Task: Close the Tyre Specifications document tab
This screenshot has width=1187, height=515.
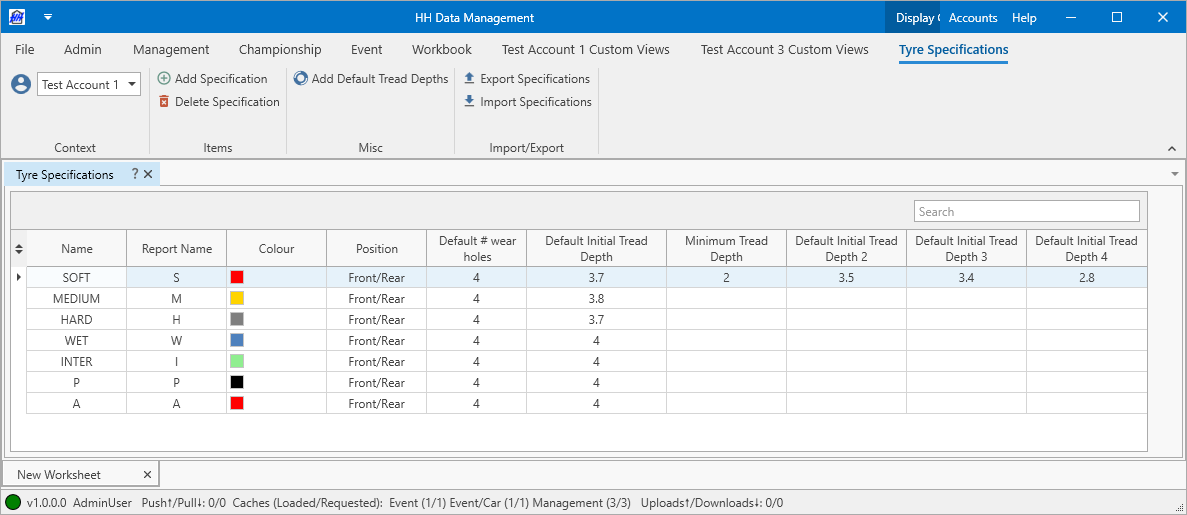Action: (148, 174)
